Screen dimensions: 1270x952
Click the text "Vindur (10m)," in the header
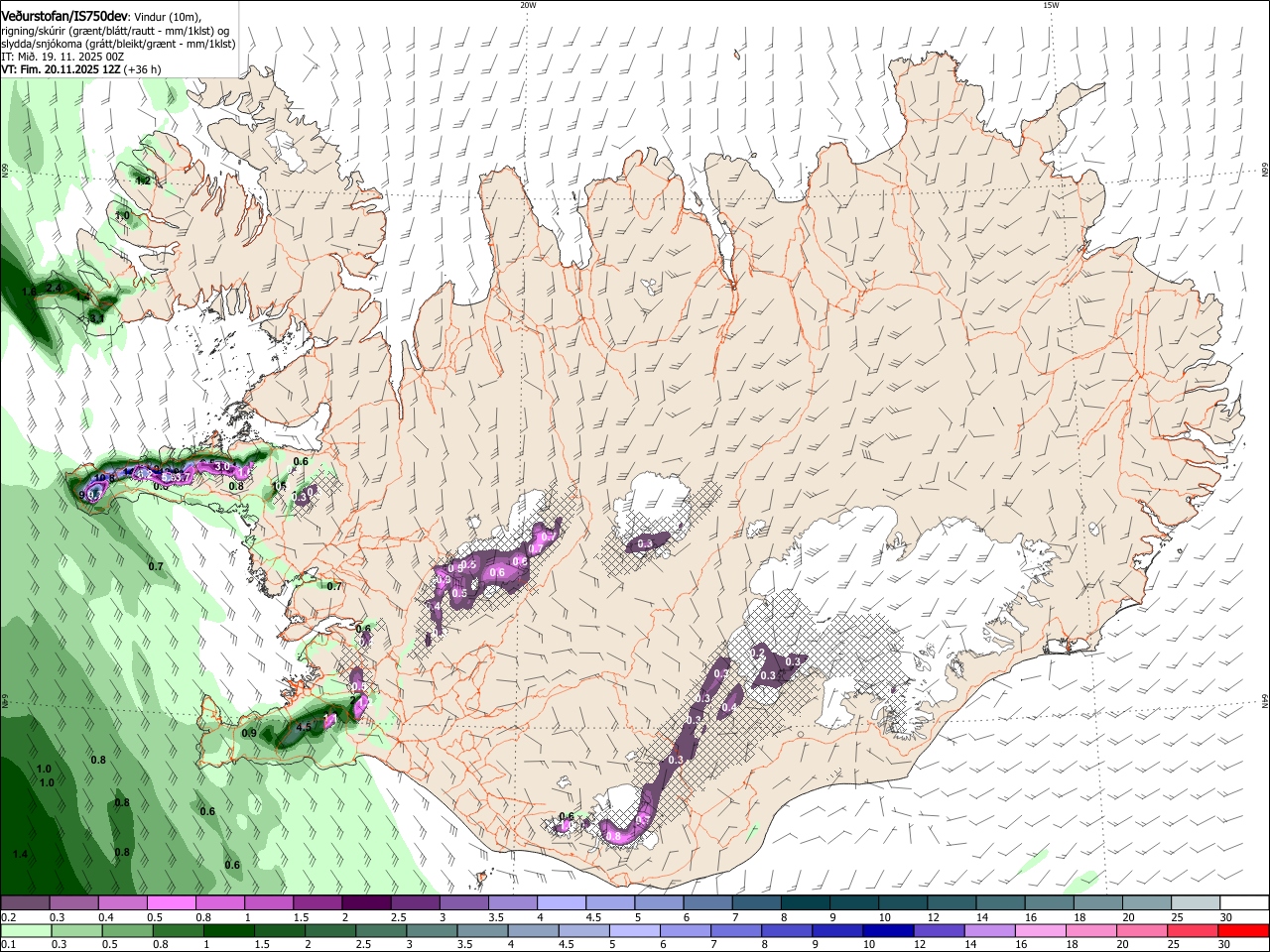tap(168, 17)
